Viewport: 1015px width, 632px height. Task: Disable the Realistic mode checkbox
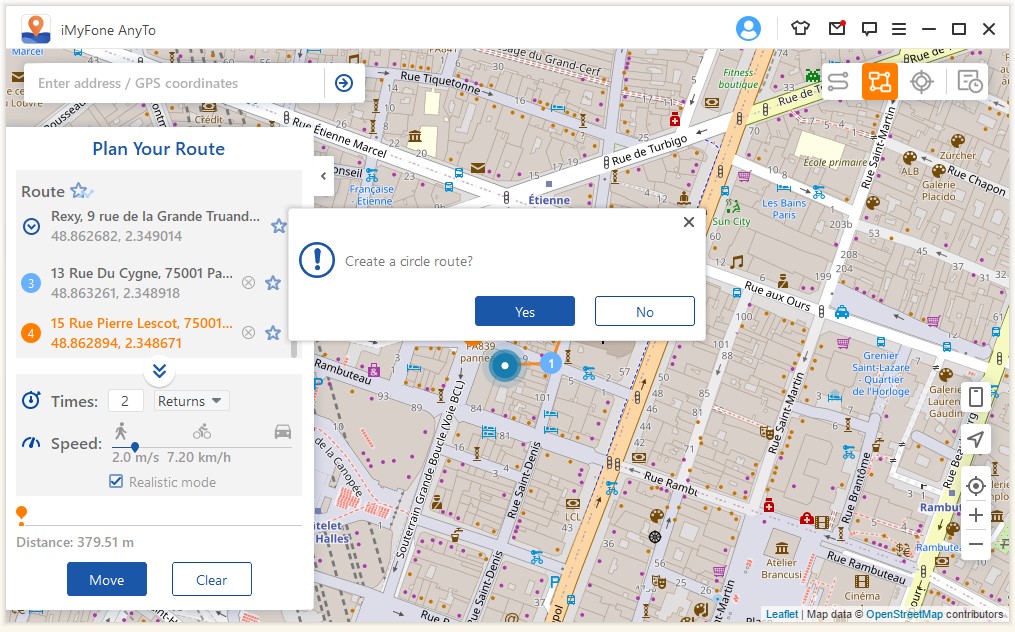[117, 482]
